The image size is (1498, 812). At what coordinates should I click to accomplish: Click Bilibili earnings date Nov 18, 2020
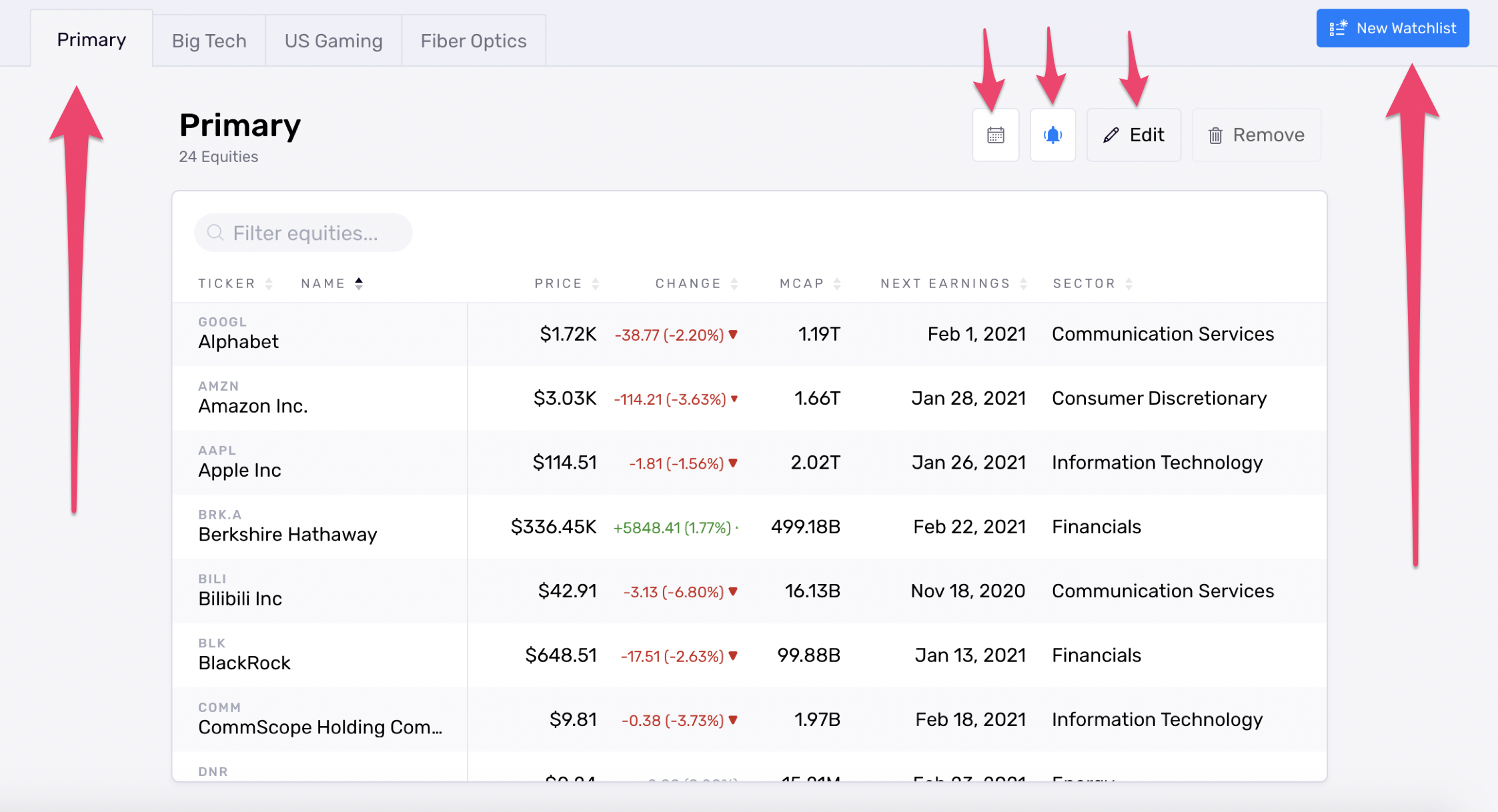pos(968,591)
